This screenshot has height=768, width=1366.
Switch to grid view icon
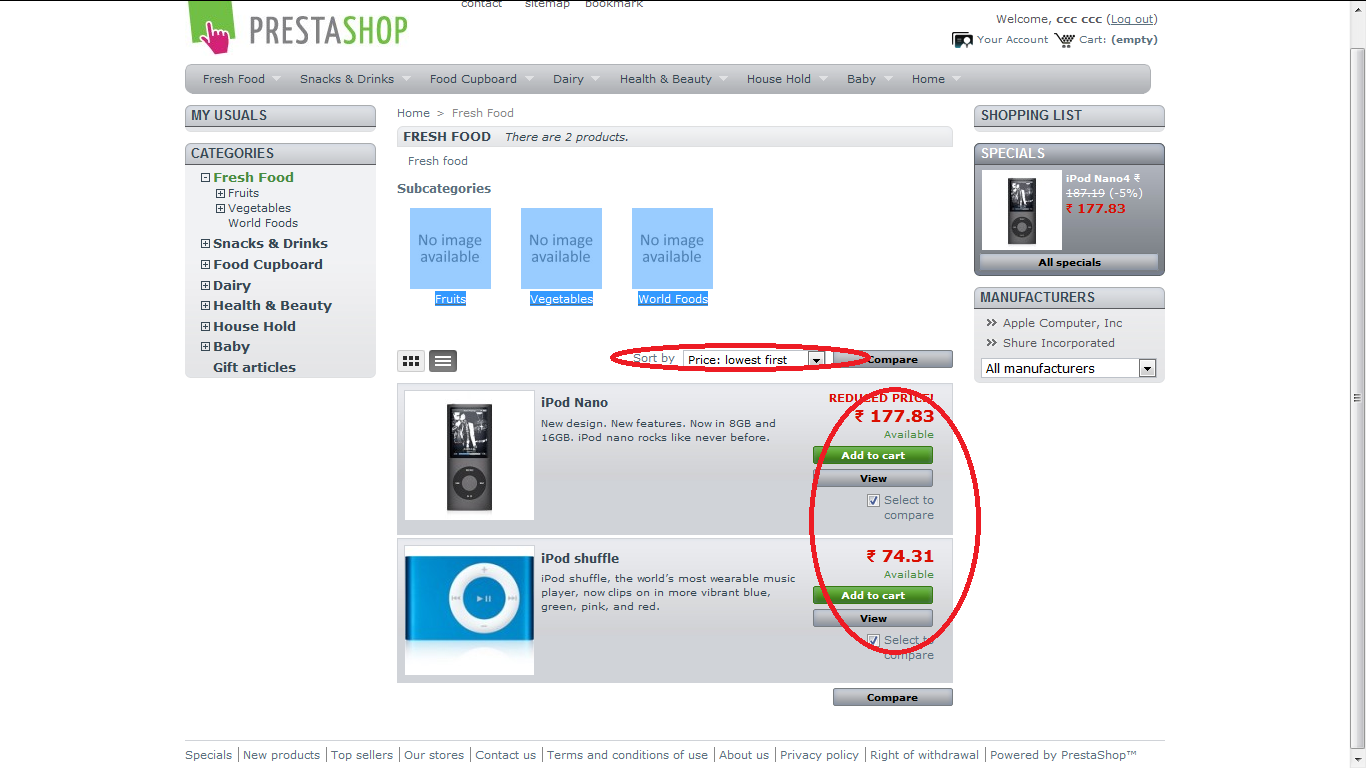411,361
